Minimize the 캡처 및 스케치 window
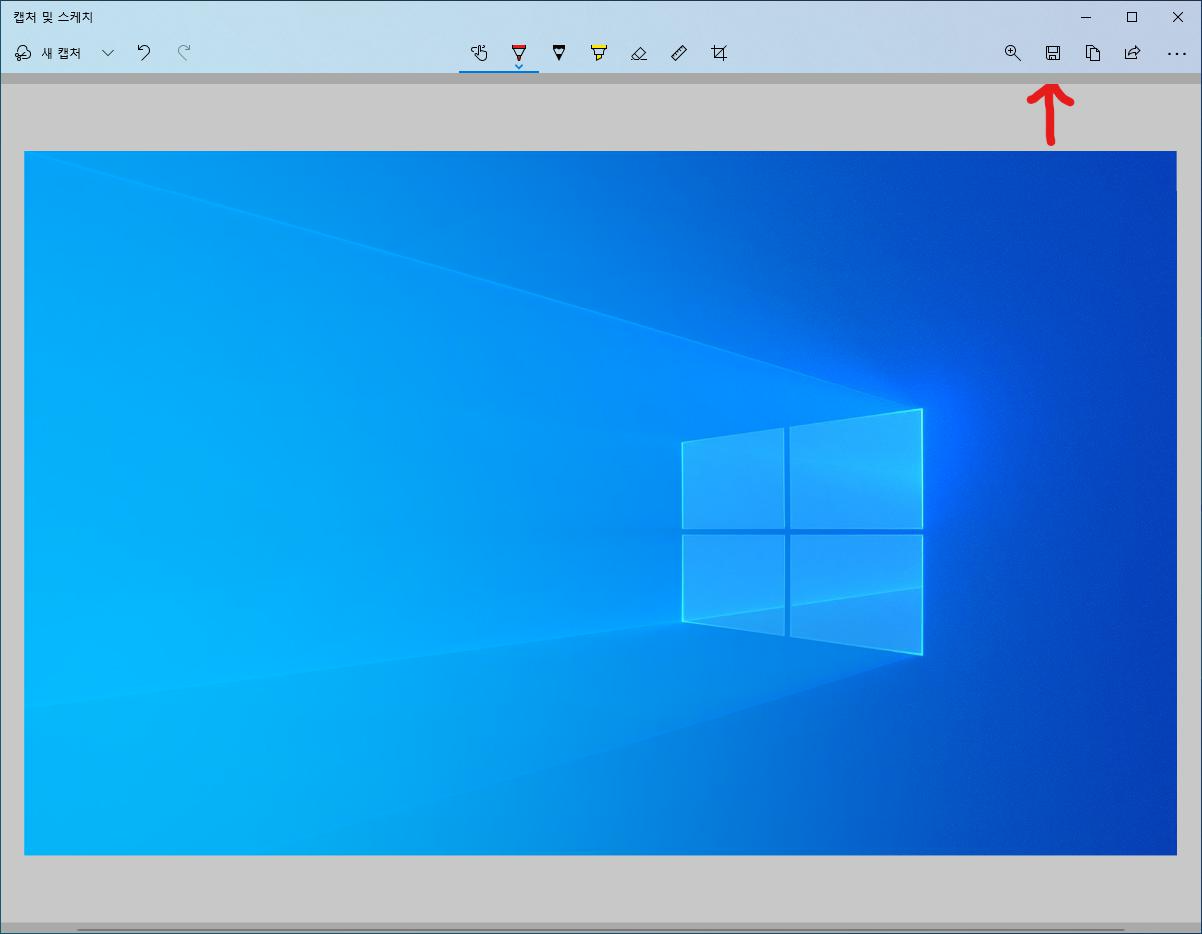Image resolution: width=1202 pixels, height=934 pixels. [1086, 17]
